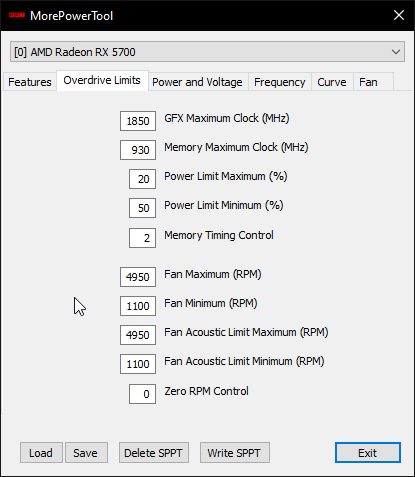Click the GFX Maximum Clock (MHz) label
This screenshot has width=415, height=477.
point(227,118)
